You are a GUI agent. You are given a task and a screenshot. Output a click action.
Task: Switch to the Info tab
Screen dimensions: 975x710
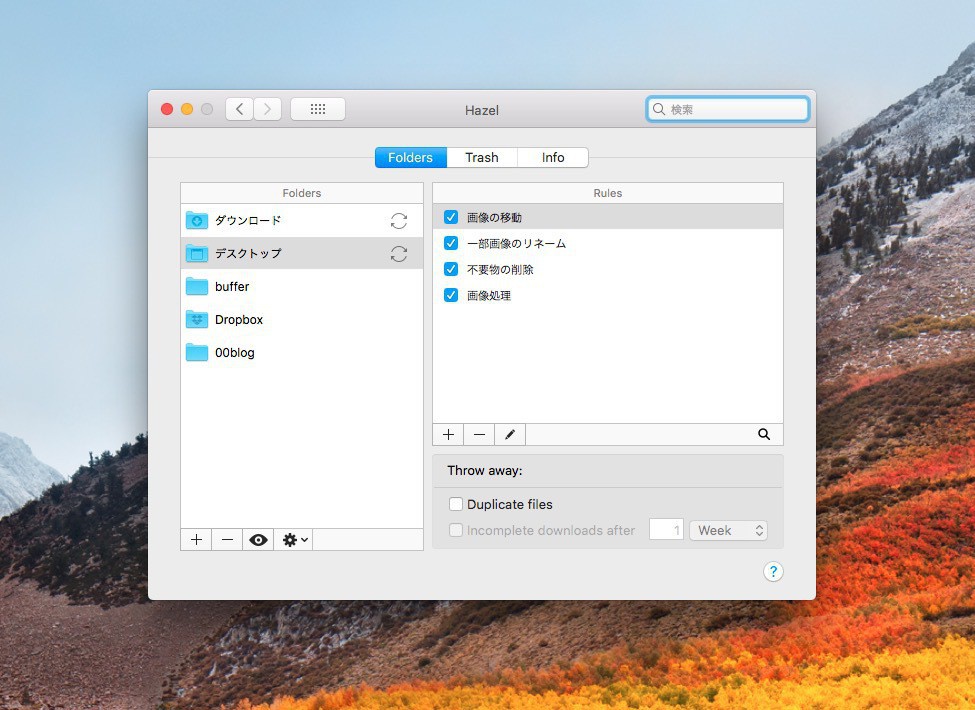(x=553, y=158)
